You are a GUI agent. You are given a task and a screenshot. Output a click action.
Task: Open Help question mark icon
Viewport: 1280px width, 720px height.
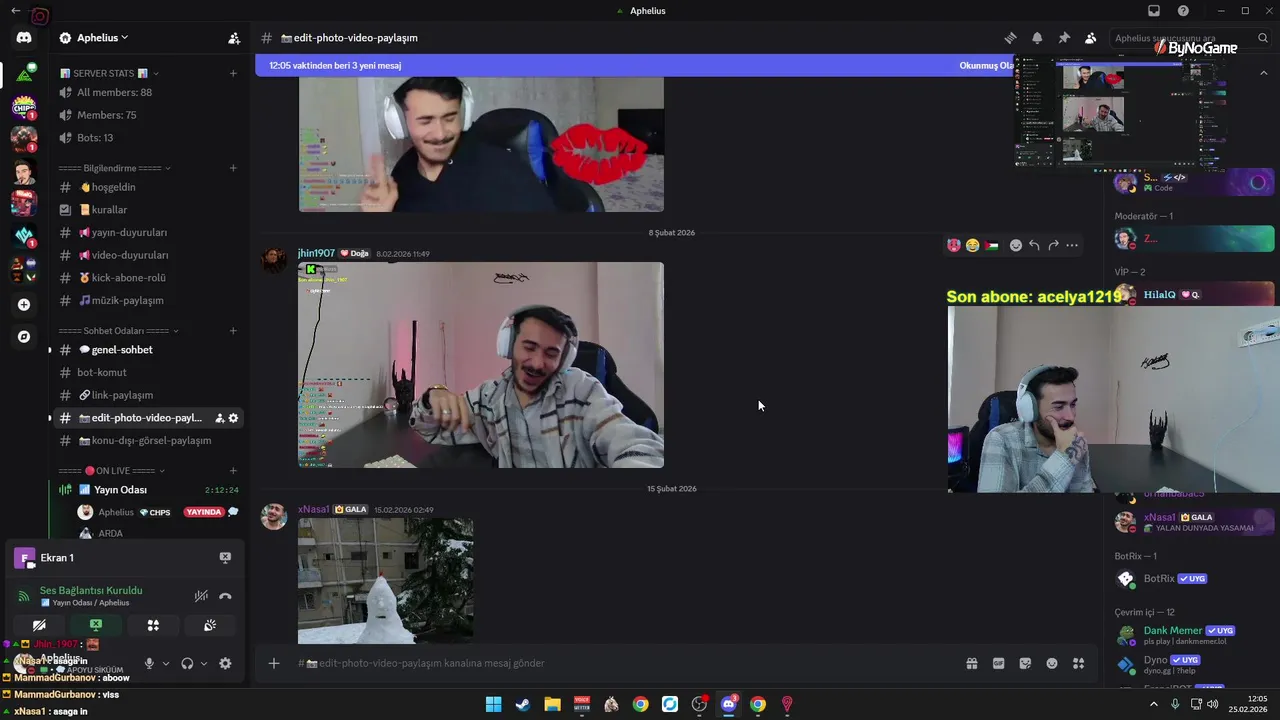pyautogui.click(x=1184, y=11)
